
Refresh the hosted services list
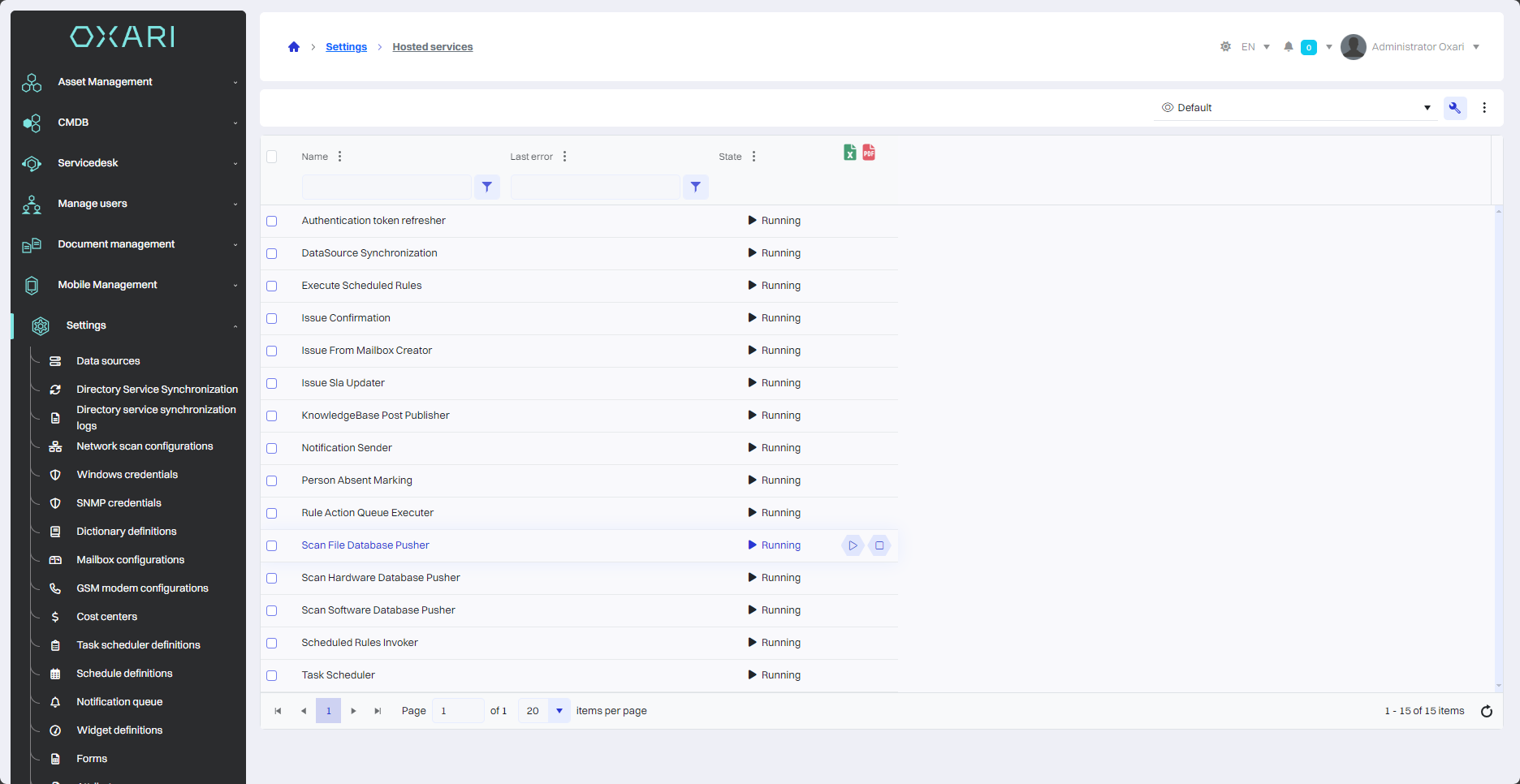pyautogui.click(x=1487, y=711)
